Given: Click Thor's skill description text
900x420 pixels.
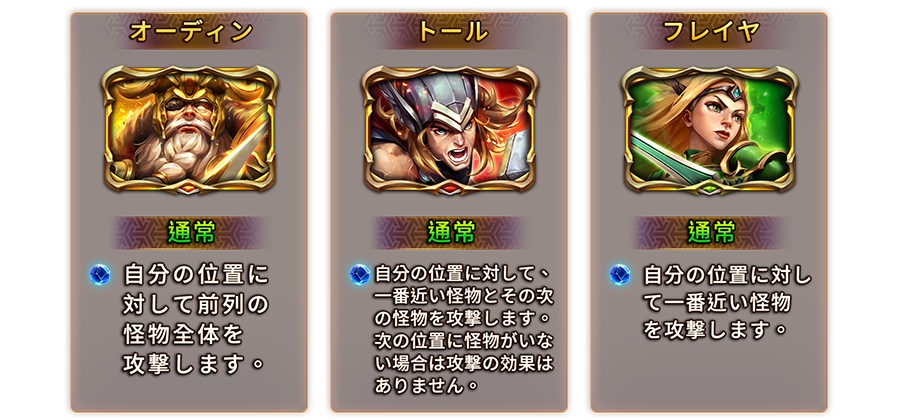Looking at the screenshot, I should (x=464, y=329).
